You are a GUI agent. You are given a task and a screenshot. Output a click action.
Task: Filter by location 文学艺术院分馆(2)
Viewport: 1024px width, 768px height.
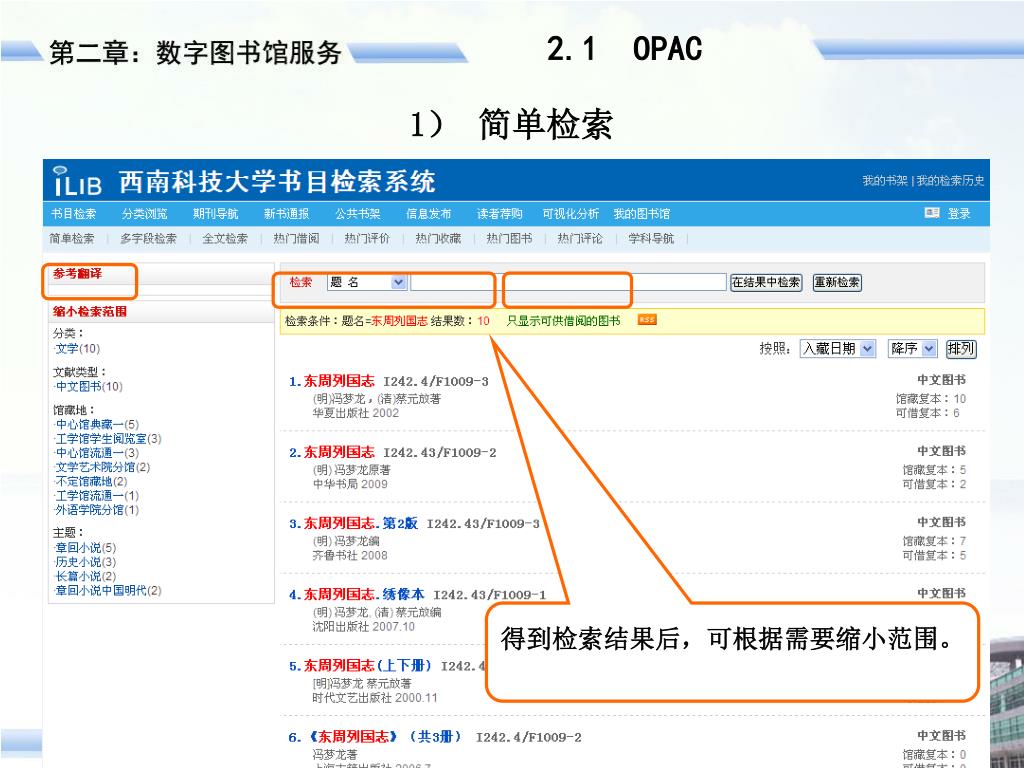point(103,468)
